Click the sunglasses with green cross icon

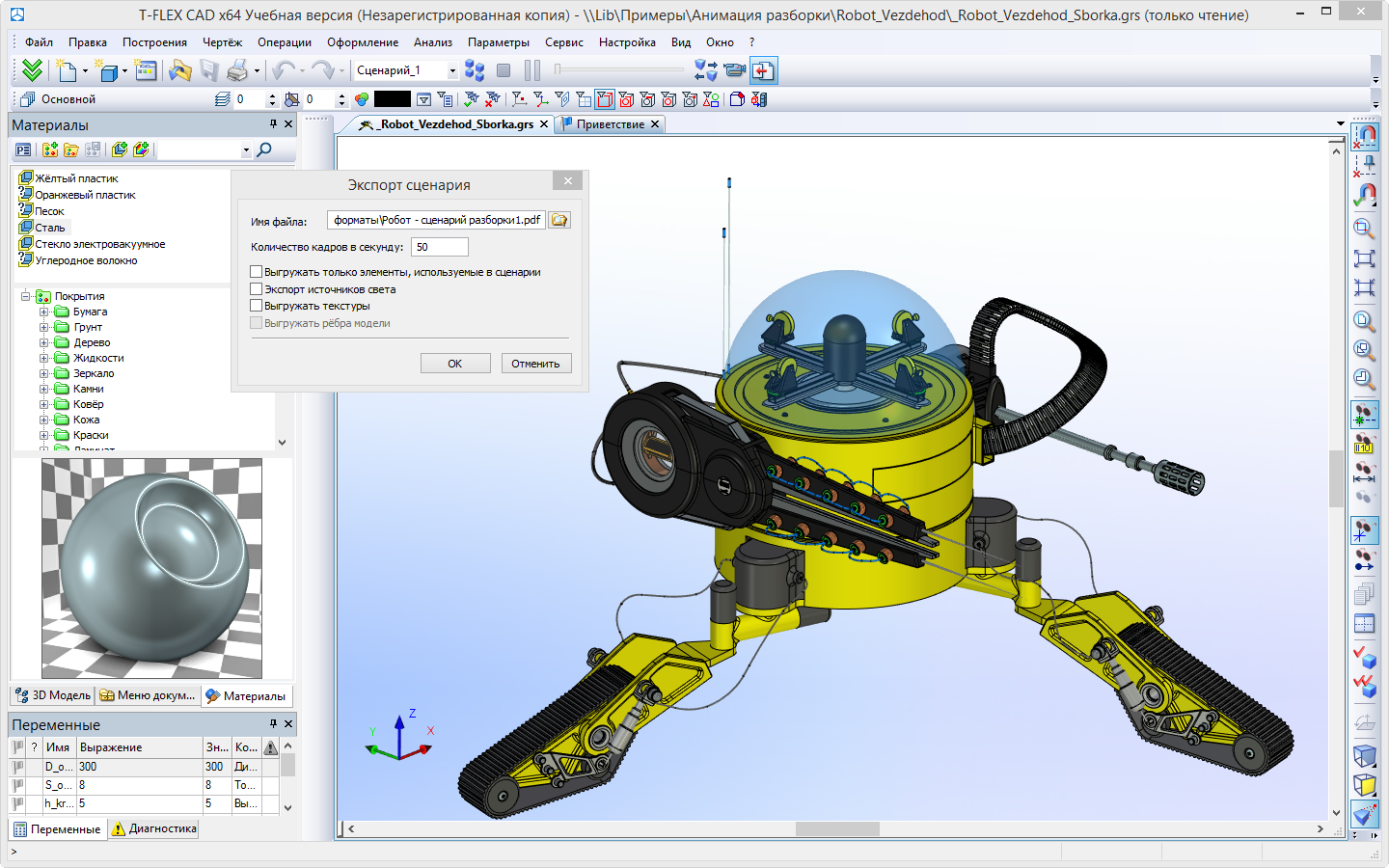coord(1364,415)
